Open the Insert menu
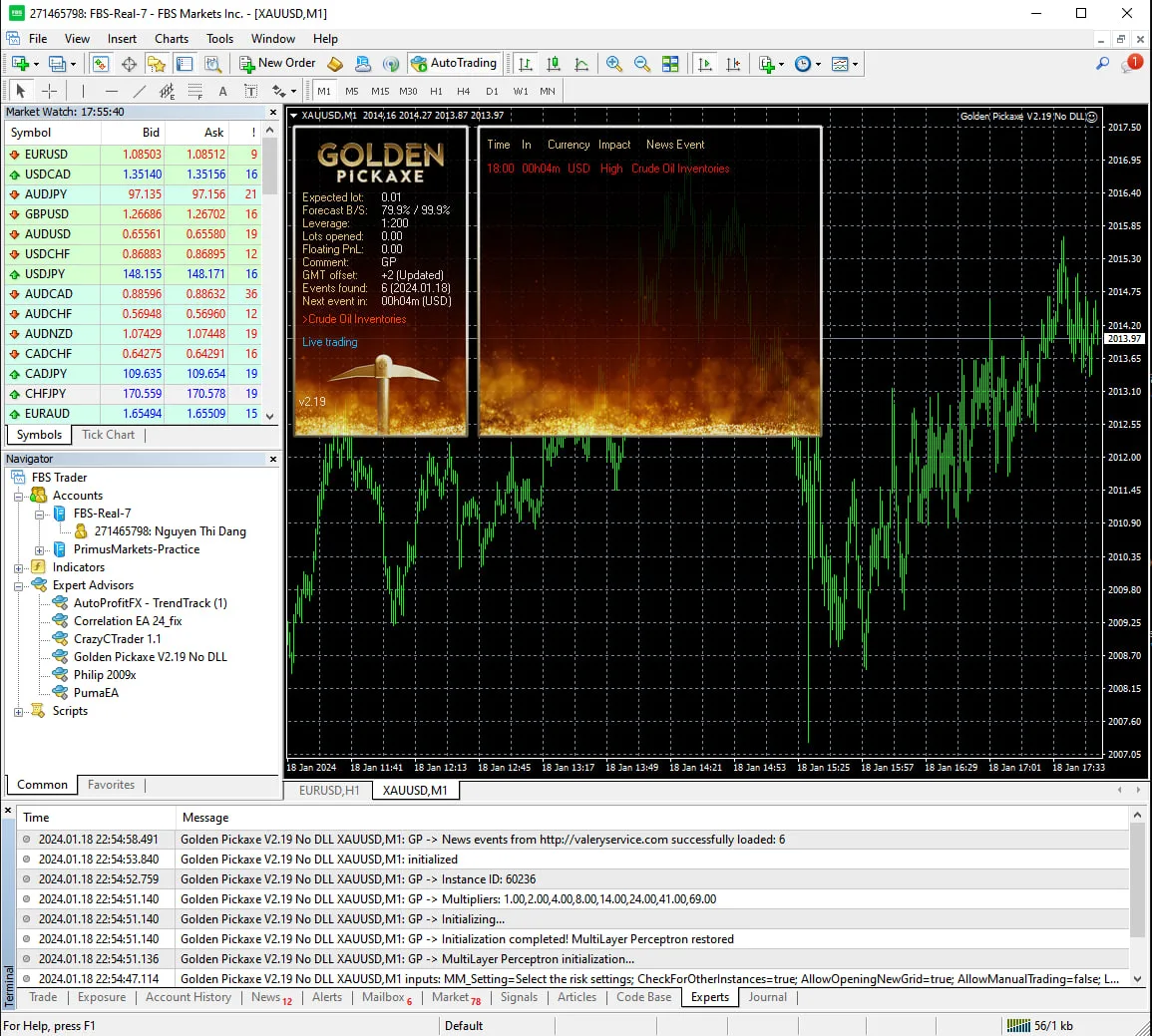 pyautogui.click(x=122, y=39)
